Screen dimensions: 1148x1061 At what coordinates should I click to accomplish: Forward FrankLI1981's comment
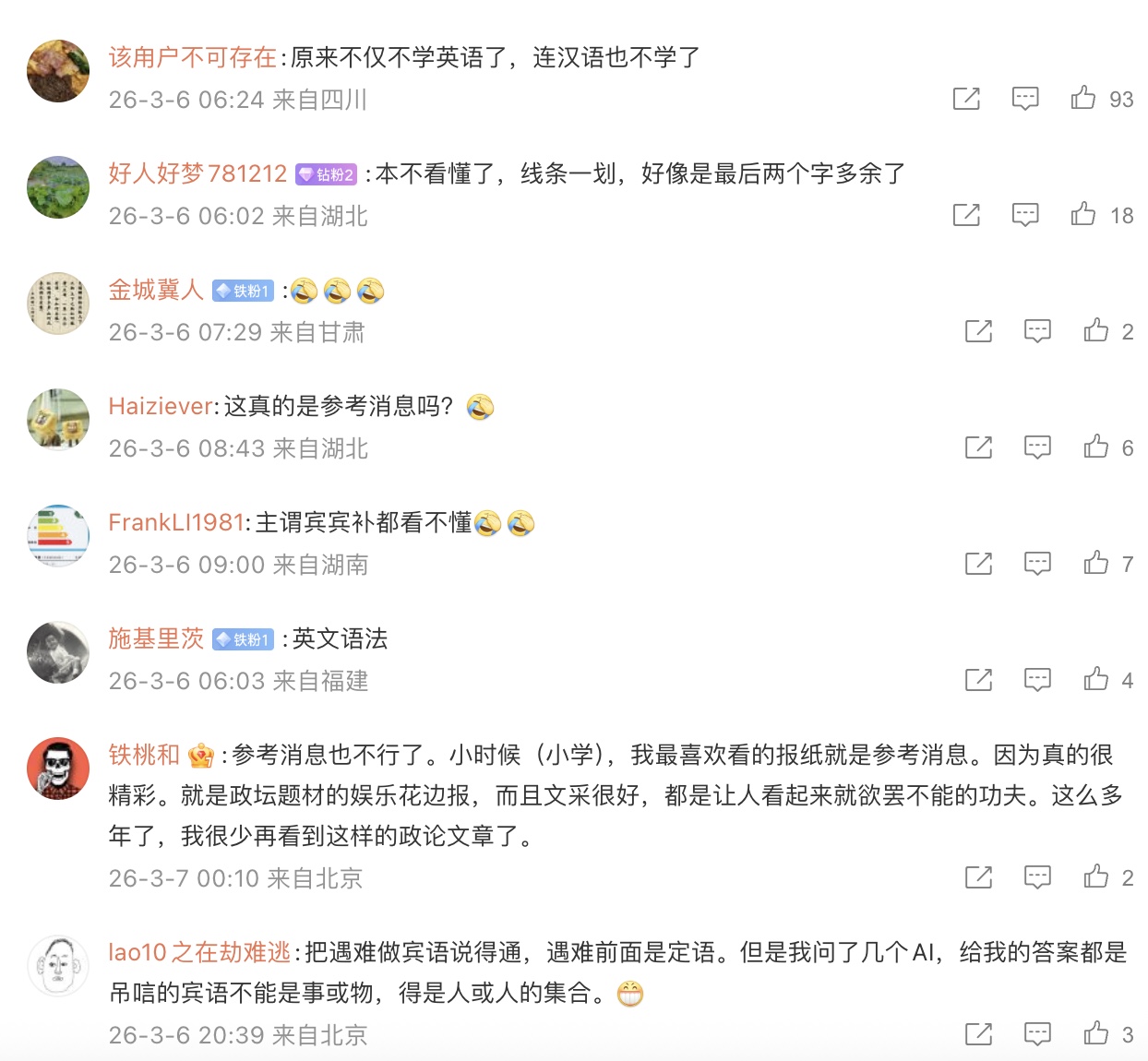[x=978, y=564]
